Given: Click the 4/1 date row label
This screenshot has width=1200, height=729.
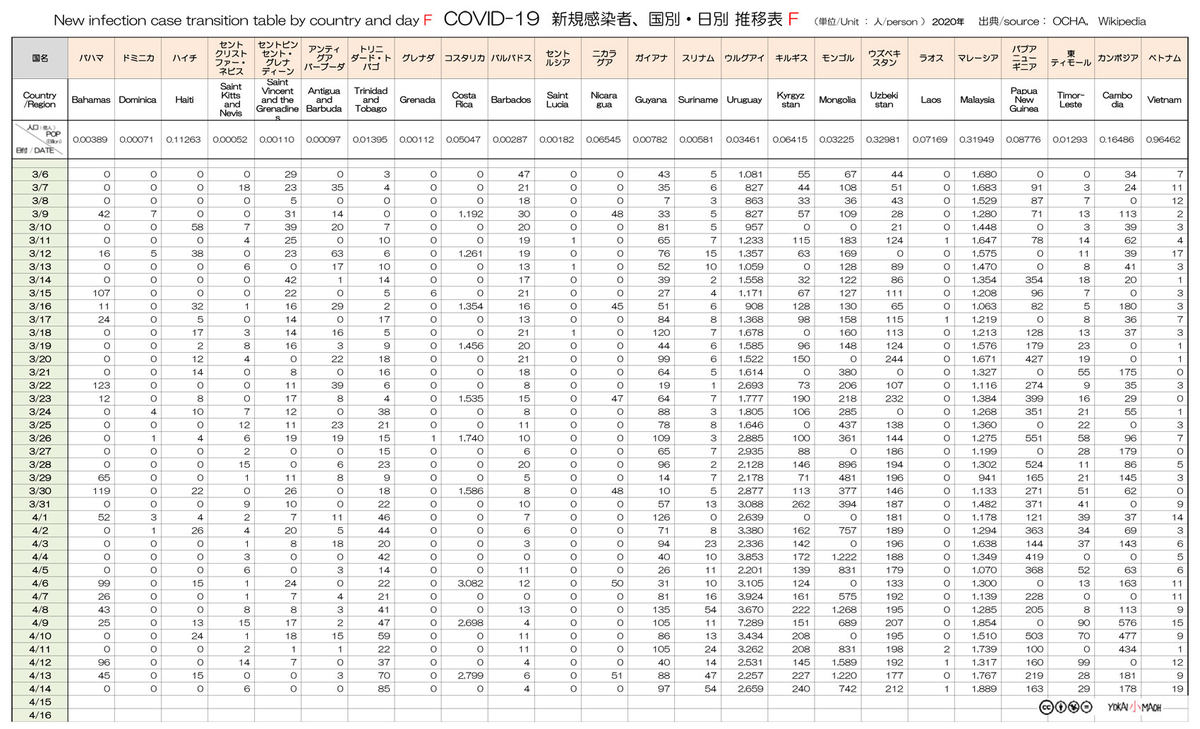Looking at the screenshot, I should [39, 517].
